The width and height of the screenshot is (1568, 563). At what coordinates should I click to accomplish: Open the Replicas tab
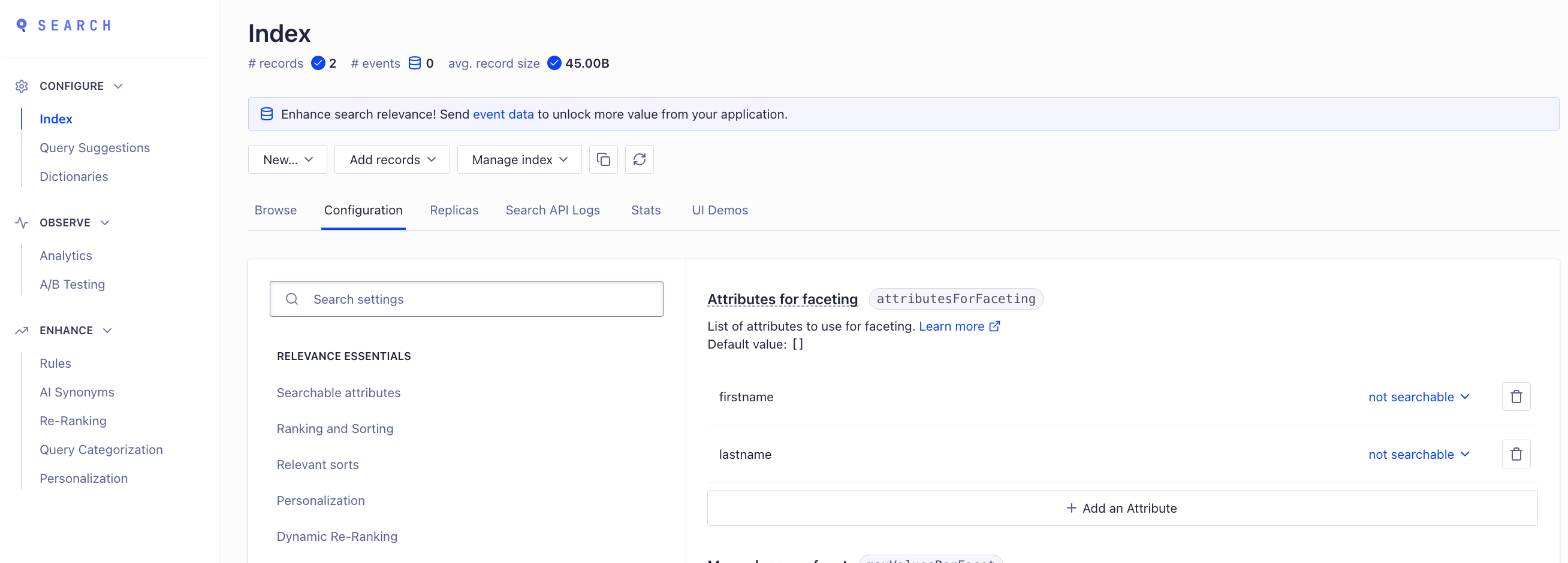pyautogui.click(x=454, y=210)
